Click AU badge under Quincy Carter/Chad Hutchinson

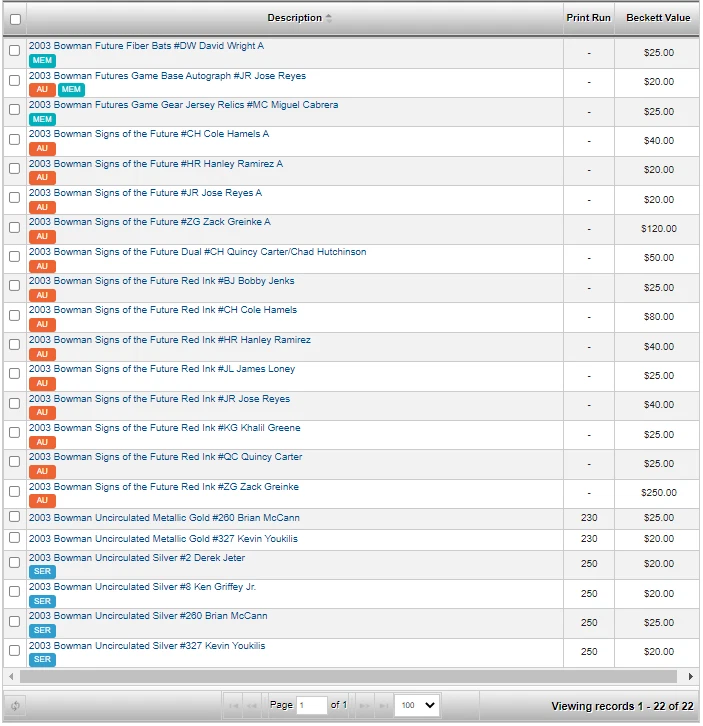coord(42,266)
